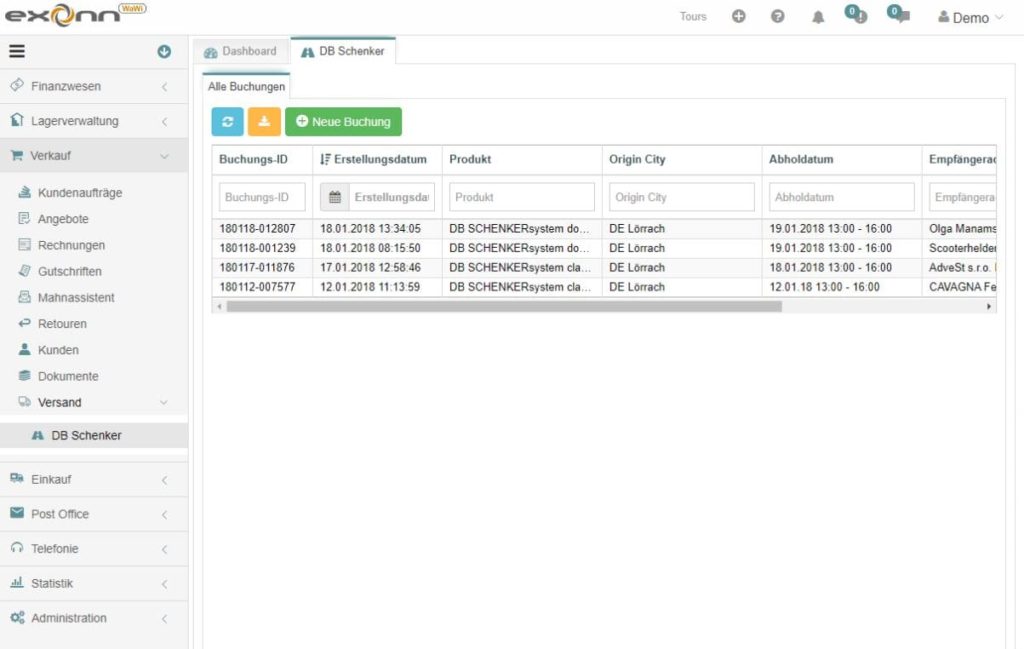
Task: Select DB Schenker in the sidebar
Action: [94, 435]
